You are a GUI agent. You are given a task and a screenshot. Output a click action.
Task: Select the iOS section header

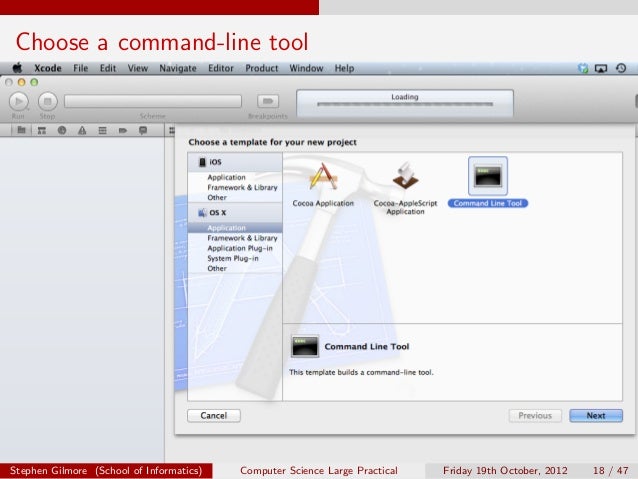[x=235, y=162]
